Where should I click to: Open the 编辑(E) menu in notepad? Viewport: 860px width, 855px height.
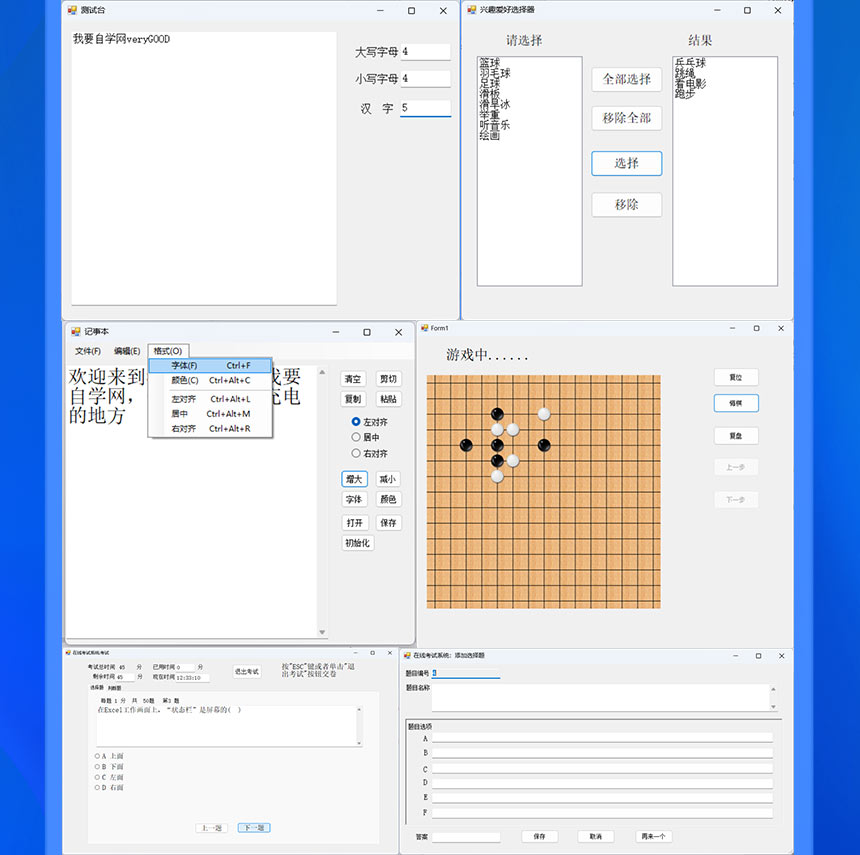(x=127, y=351)
